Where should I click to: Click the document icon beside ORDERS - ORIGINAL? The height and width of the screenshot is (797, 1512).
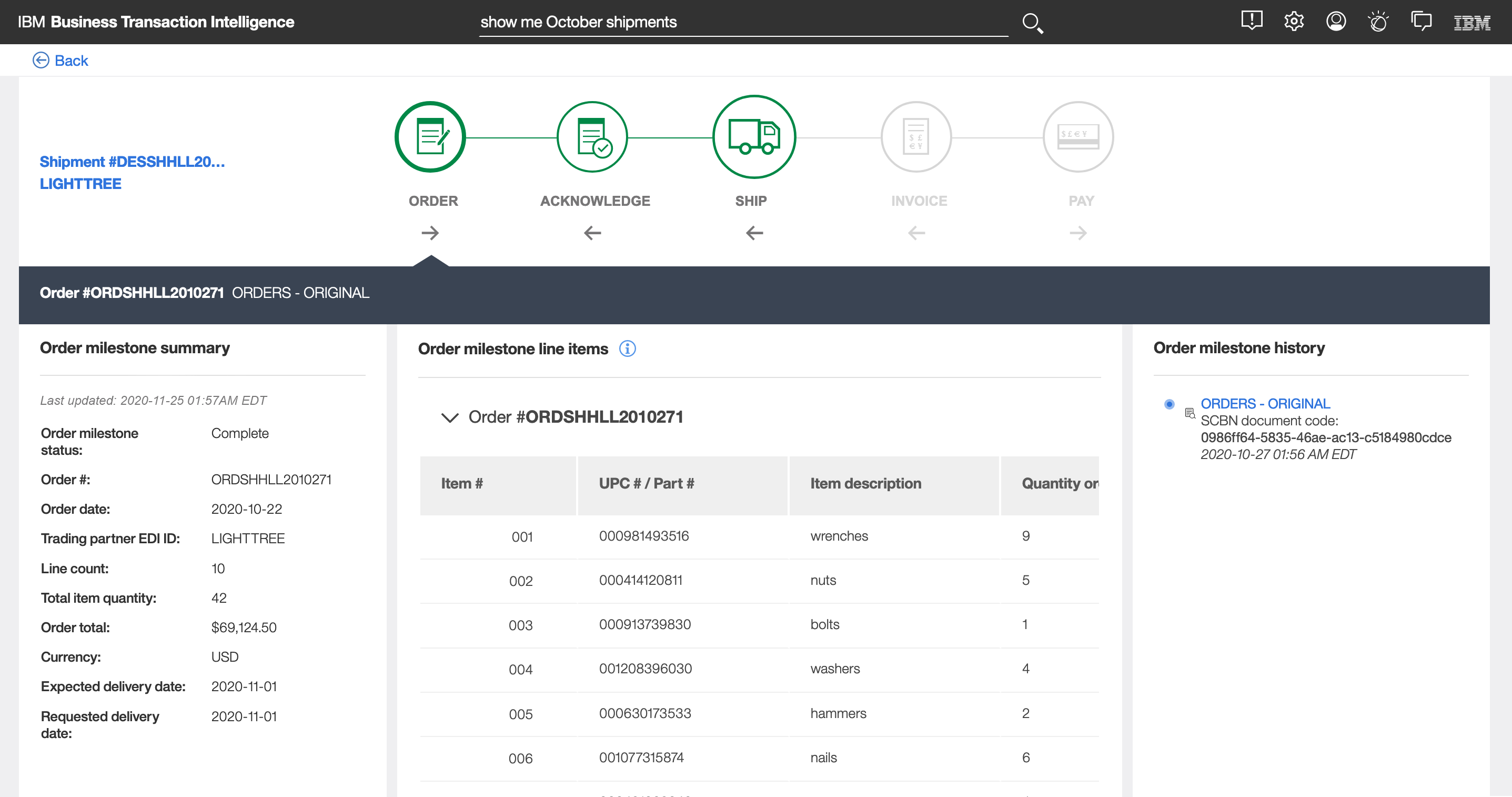click(x=1190, y=413)
